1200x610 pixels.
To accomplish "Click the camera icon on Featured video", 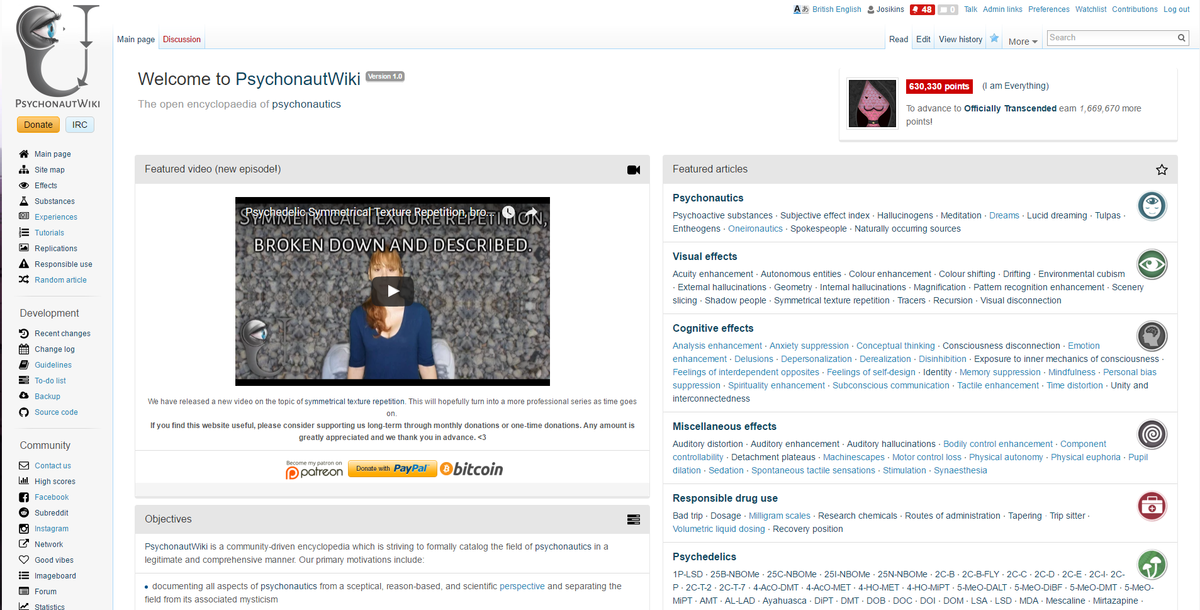I will (x=633, y=169).
